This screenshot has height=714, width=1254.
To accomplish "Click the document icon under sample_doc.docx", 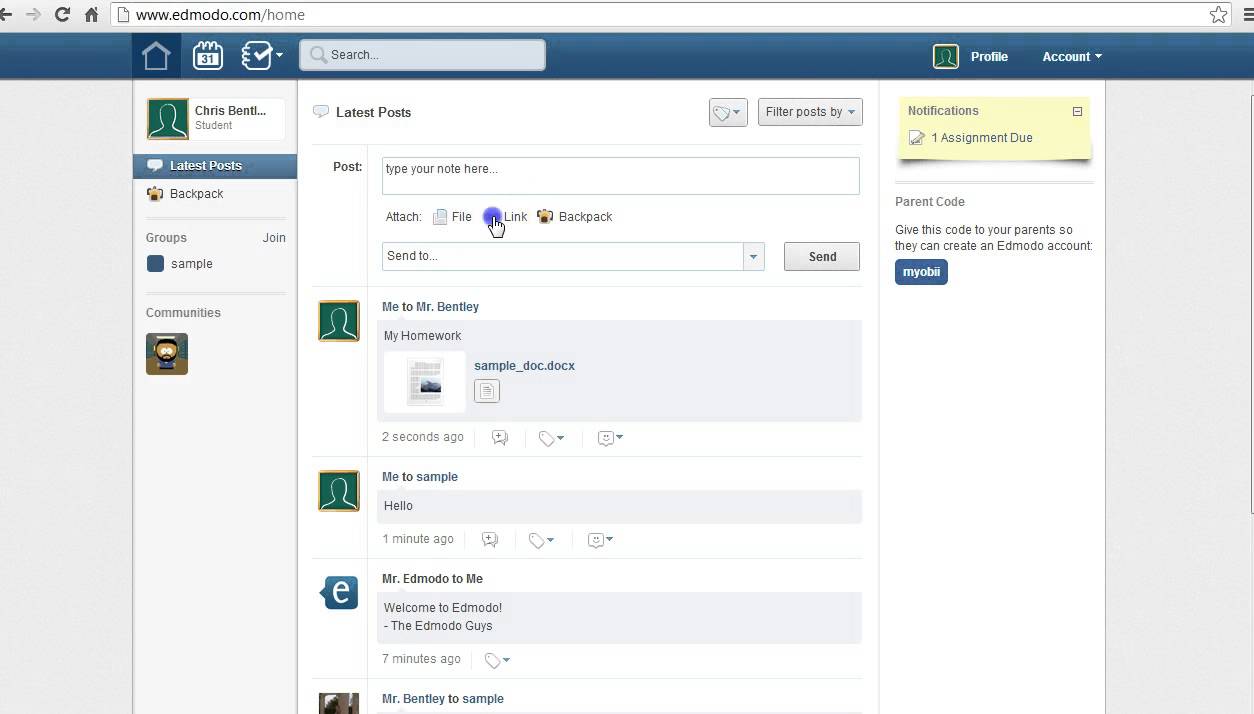I will 486,392.
